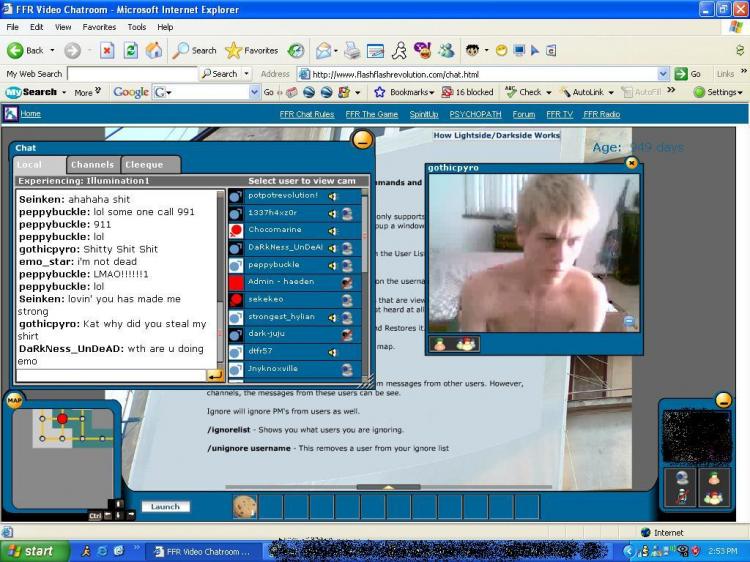The height and width of the screenshot is (562, 750).
Task: Open the FFR Chat Rules link
Action: click(307, 114)
